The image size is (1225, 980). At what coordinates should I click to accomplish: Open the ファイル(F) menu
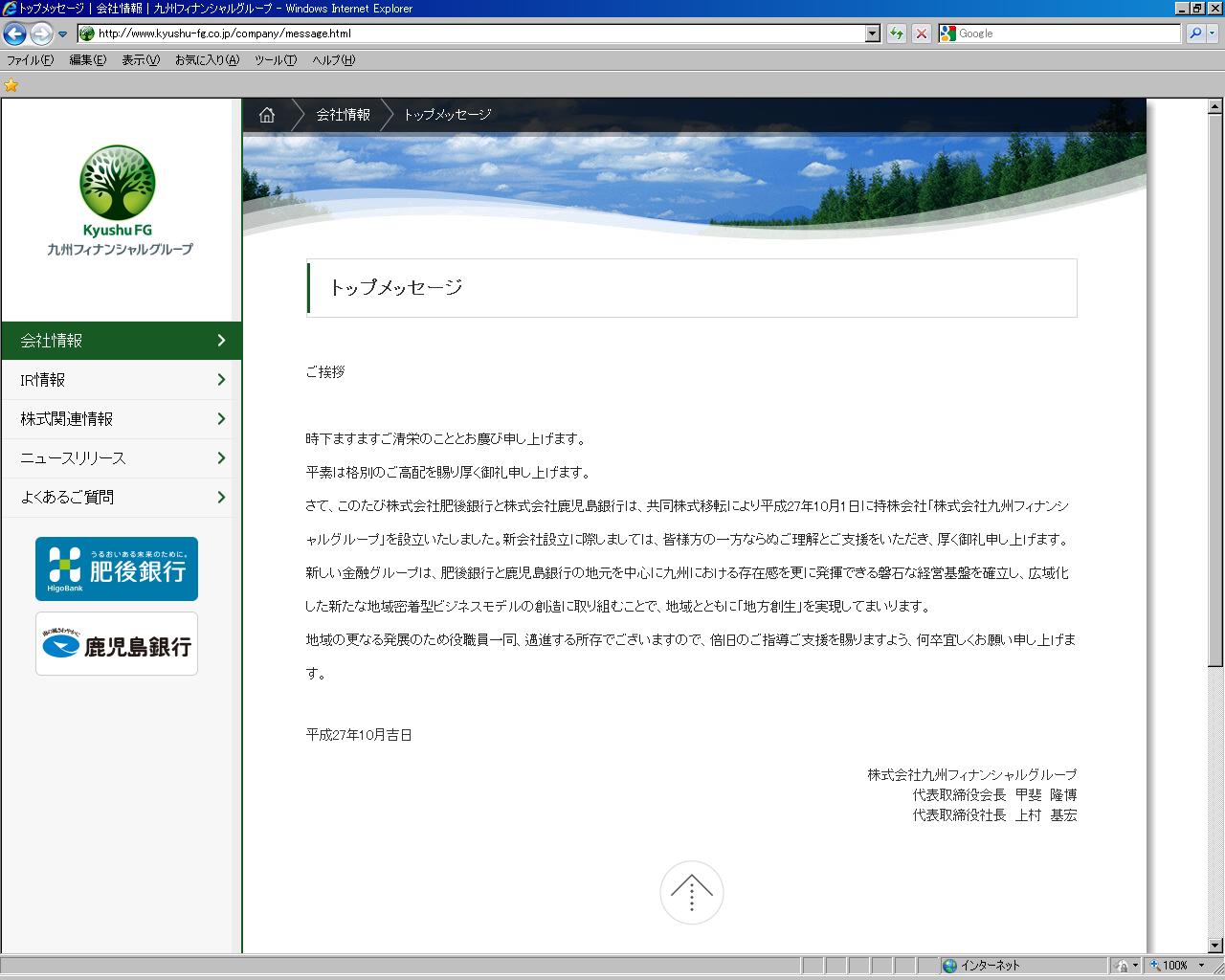(31, 60)
